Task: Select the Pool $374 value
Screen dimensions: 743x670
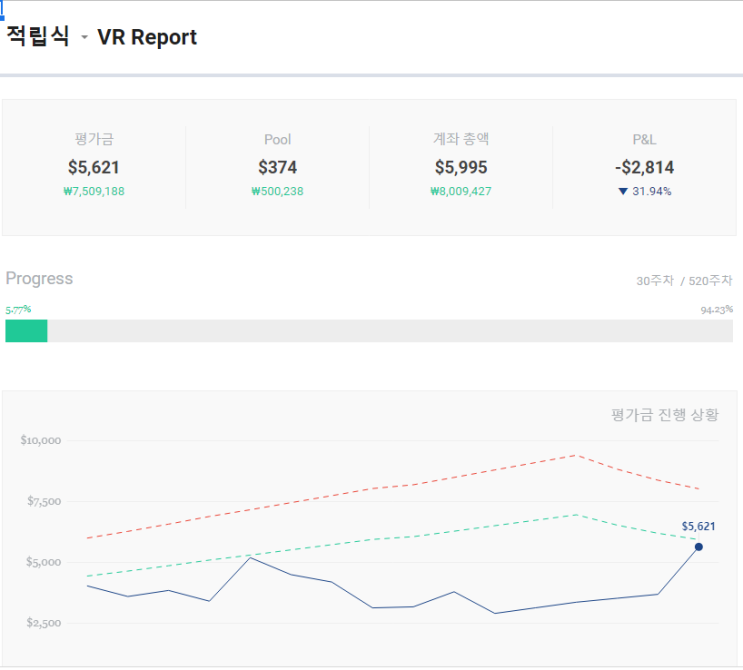Action: click(277, 167)
